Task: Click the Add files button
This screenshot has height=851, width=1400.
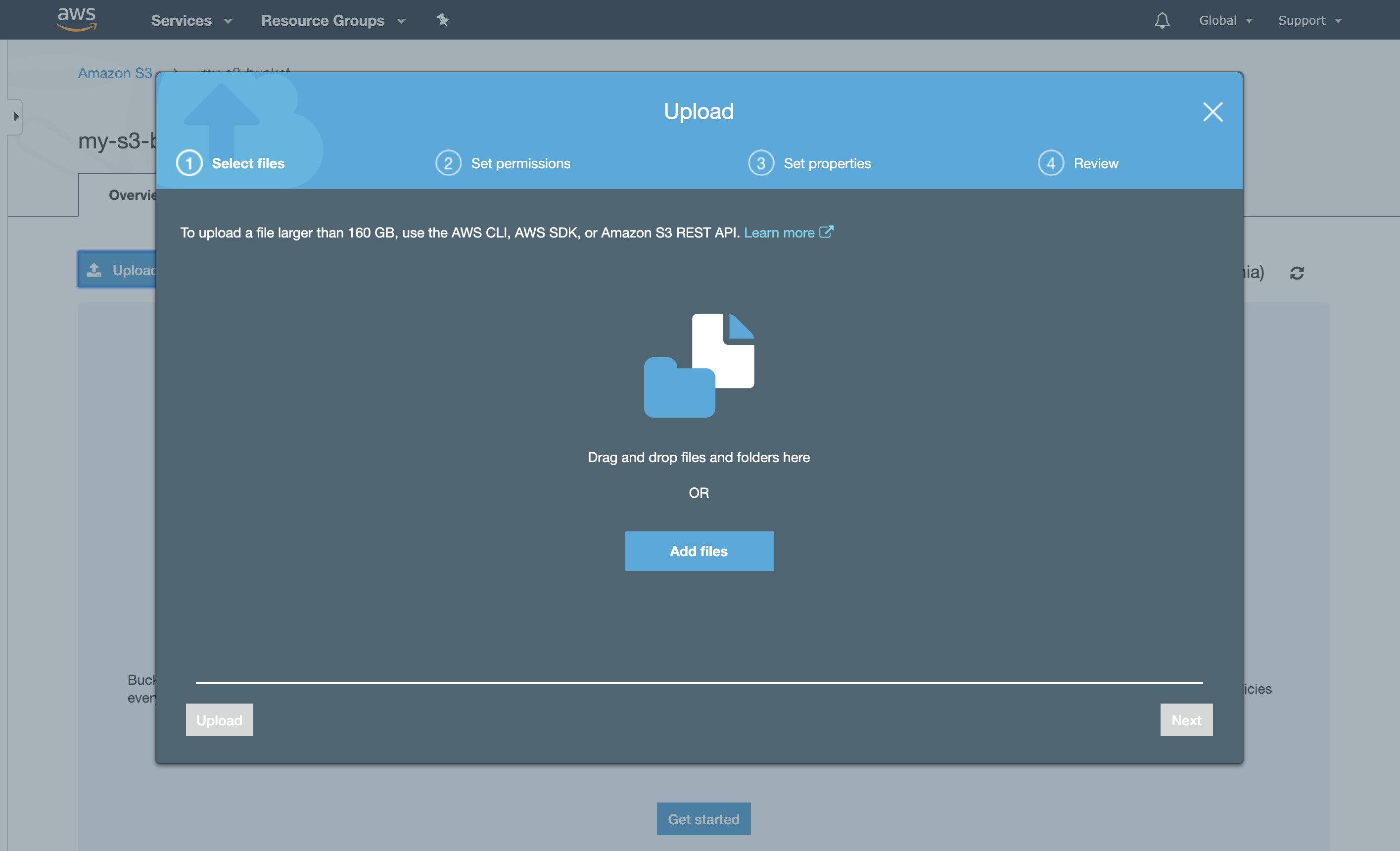Action: point(699,551)
